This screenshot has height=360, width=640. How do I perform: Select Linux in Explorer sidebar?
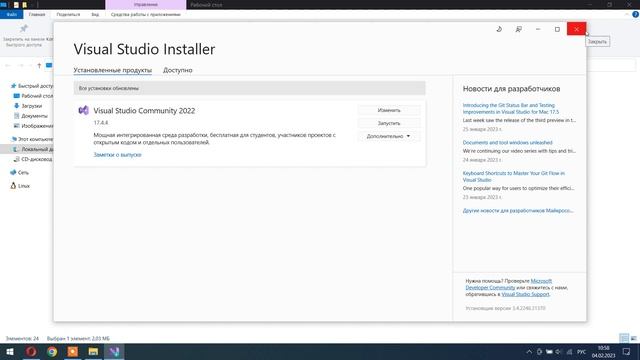(x=20, y=186)
